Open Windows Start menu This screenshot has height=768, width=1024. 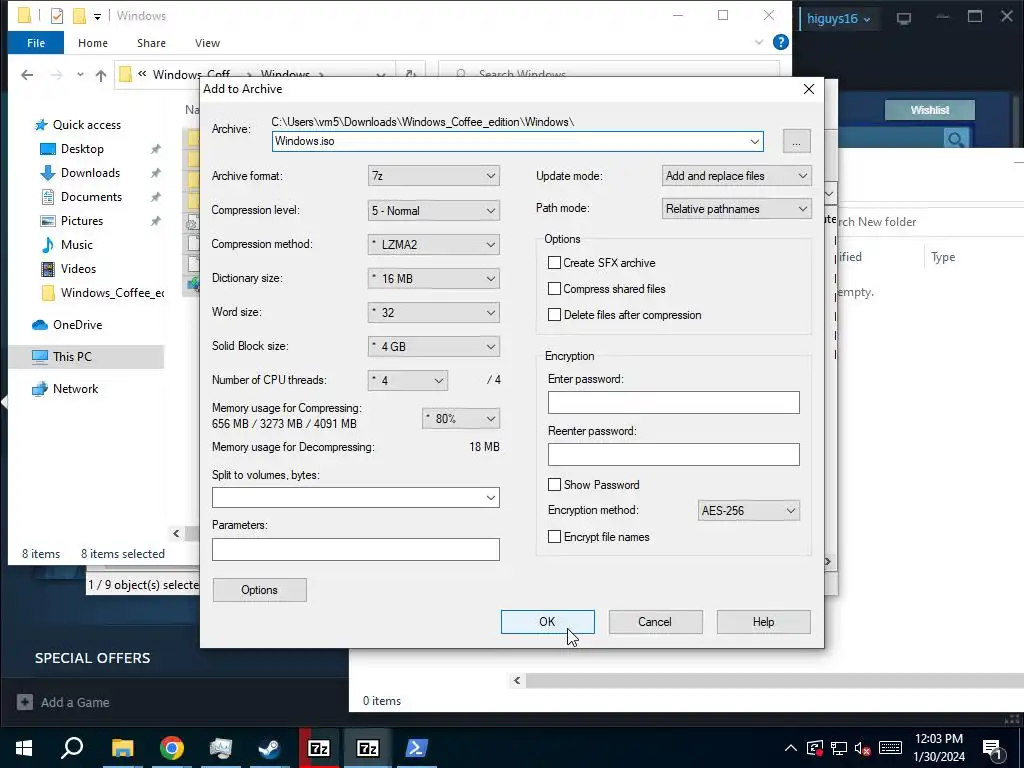(x=24, y=748)
